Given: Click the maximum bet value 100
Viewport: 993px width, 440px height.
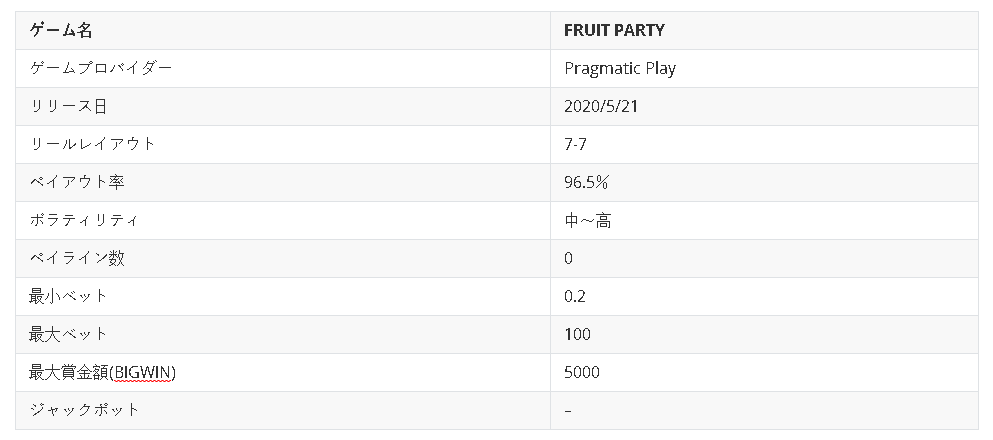Looking at the screenshot, I should click(577, 334).
